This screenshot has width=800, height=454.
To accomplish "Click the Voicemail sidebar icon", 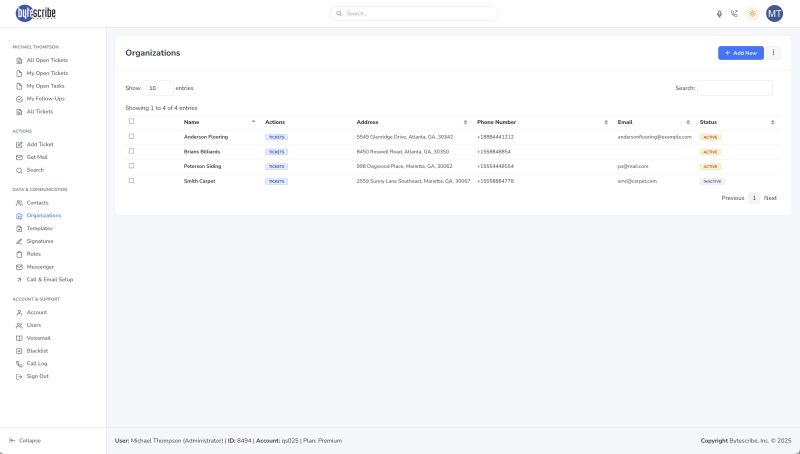I will pyautogui.click(x=18, y=338).
